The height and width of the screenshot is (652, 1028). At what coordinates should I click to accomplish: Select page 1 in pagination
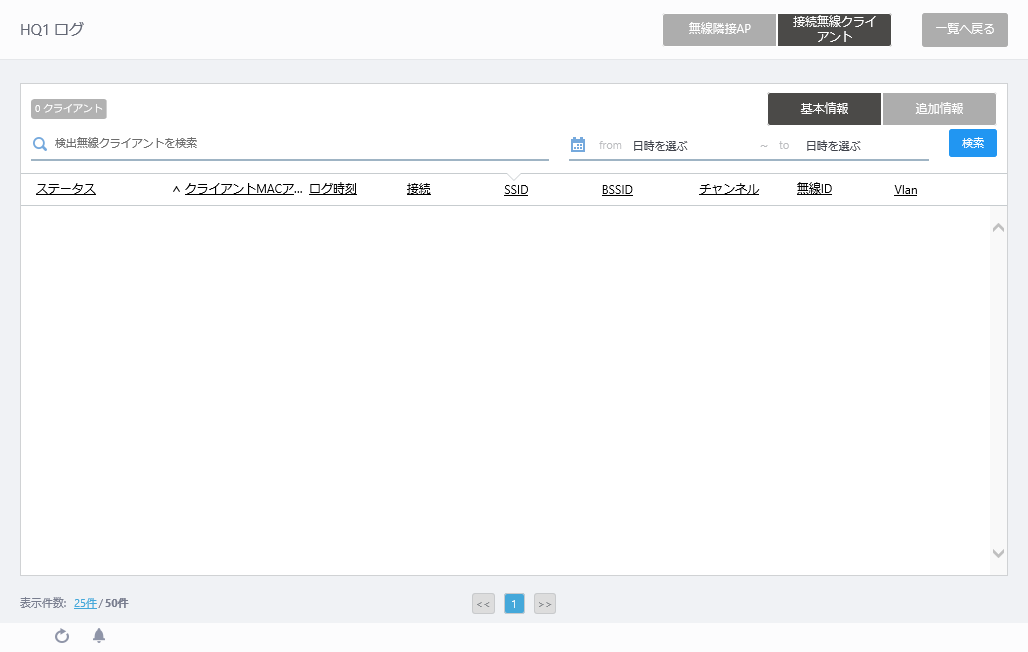click(514, 604)
